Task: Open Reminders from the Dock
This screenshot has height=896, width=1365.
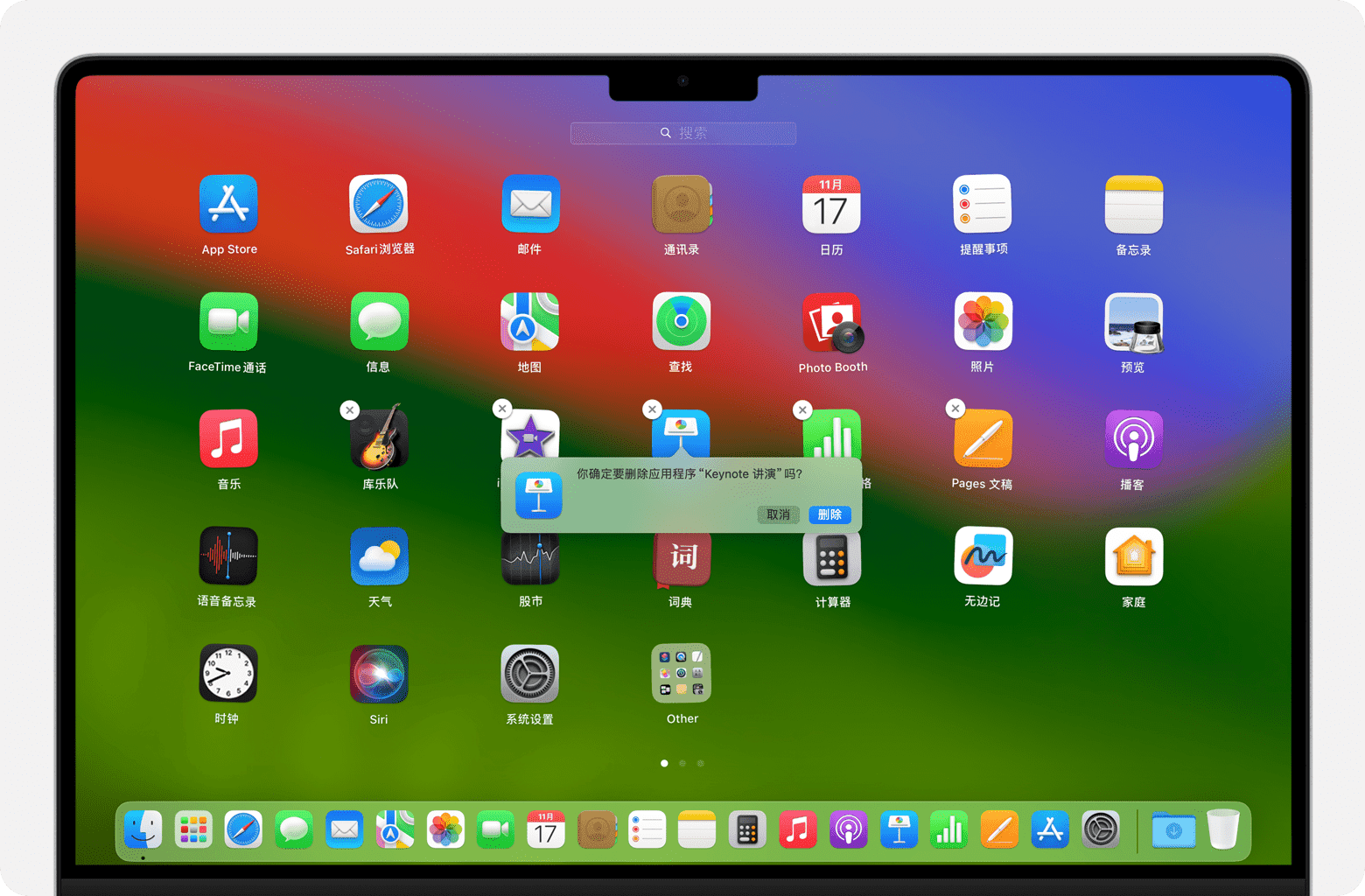Action: tap(647, 829)
